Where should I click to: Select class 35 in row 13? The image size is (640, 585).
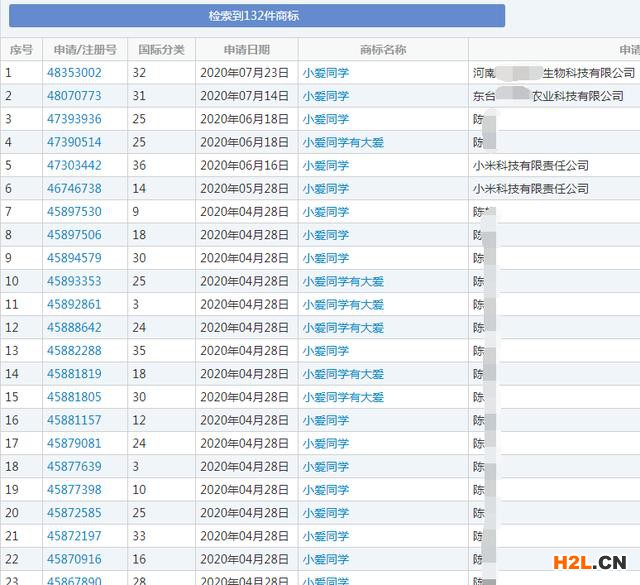pos(139,351)
